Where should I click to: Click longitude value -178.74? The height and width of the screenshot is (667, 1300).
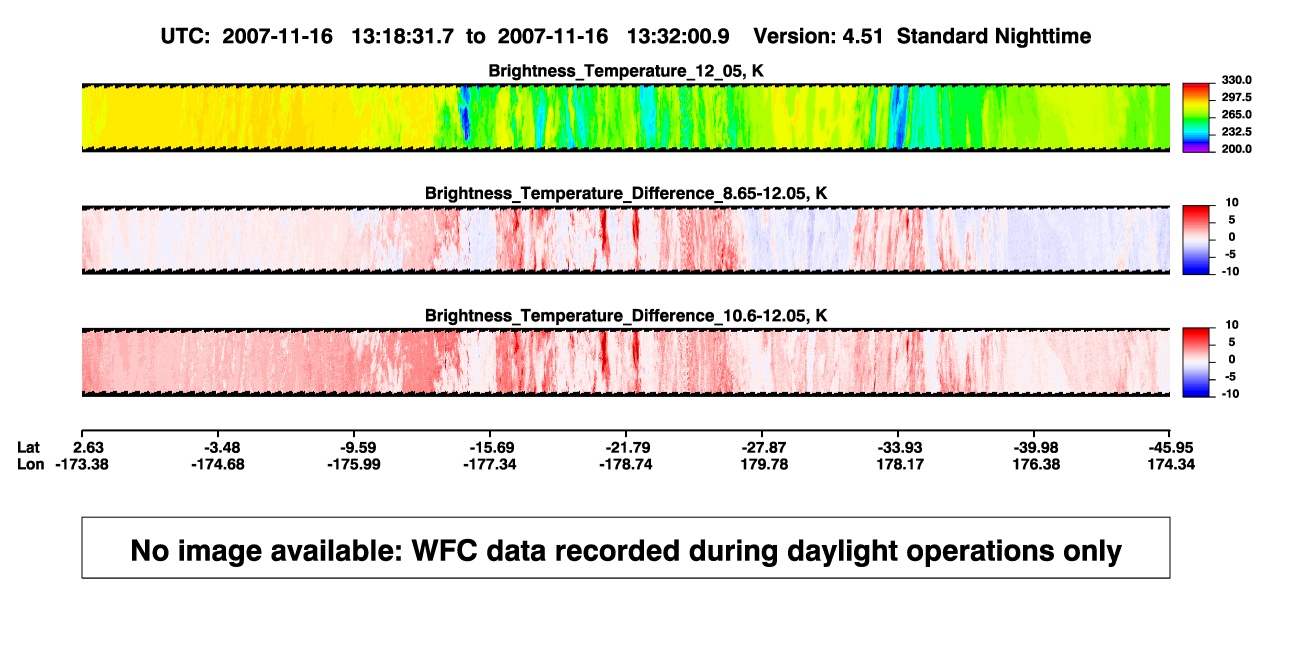click(626, 464)
